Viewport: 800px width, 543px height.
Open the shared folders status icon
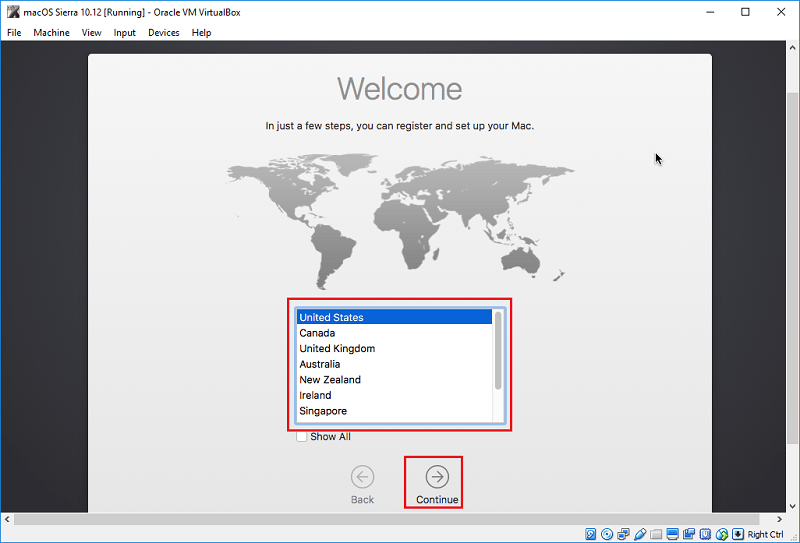[656, 534]
